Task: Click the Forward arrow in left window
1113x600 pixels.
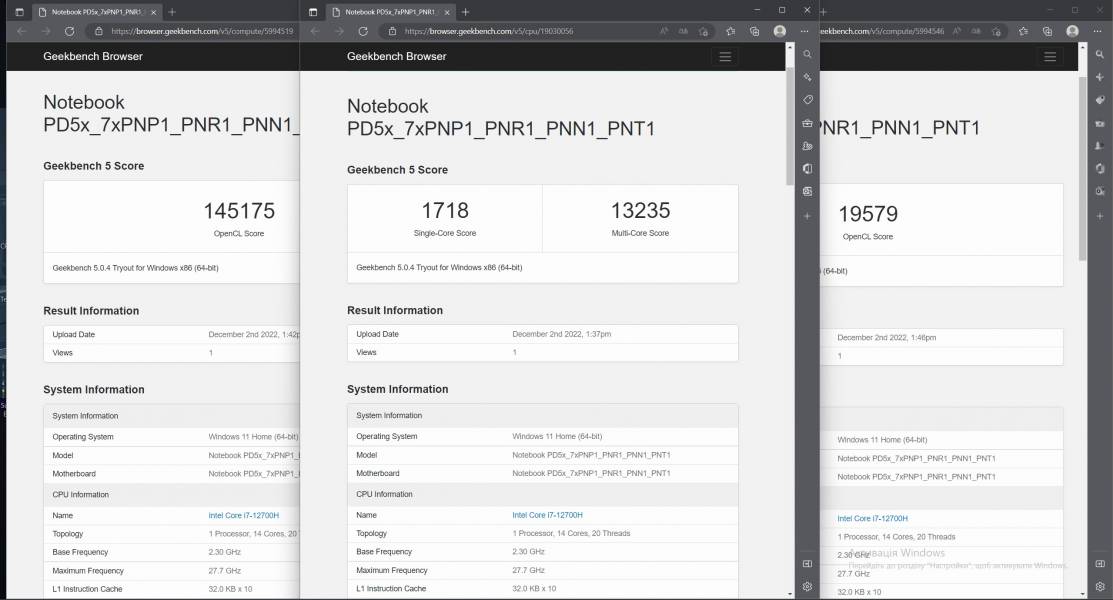Action: click(x=45, y=31)
